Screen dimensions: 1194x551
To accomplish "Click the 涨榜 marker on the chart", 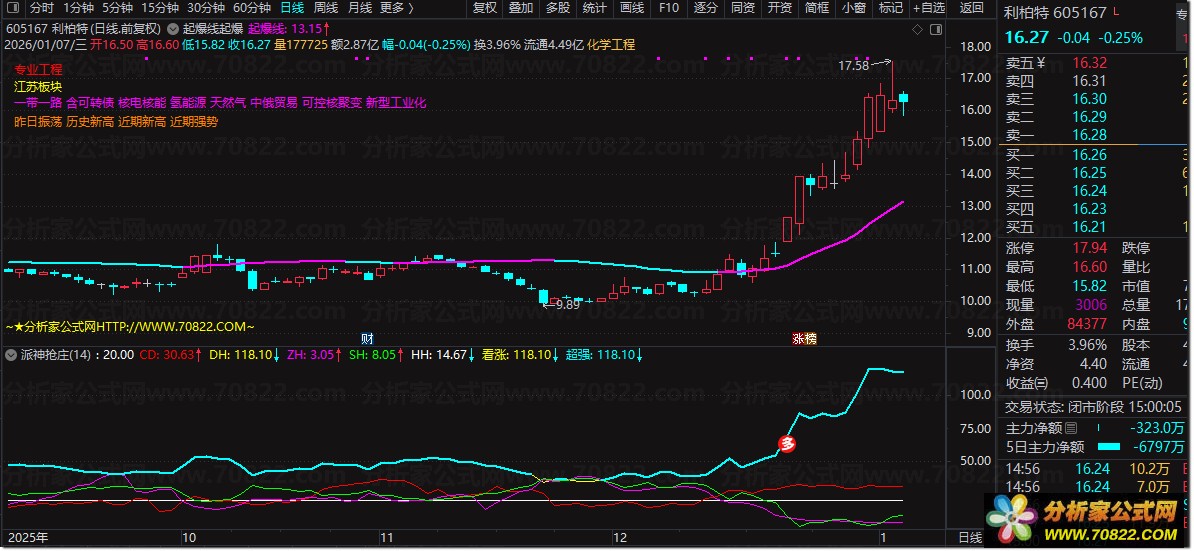I will pyautogui.click(x=804, y=339).
